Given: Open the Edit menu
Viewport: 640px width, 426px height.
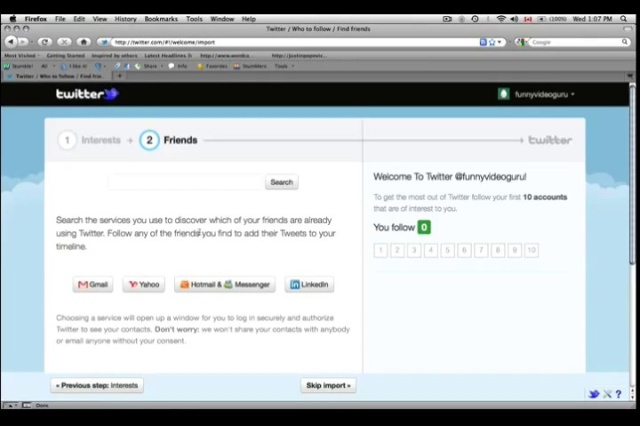Looking at the screenshot, I should coord(79,19).
